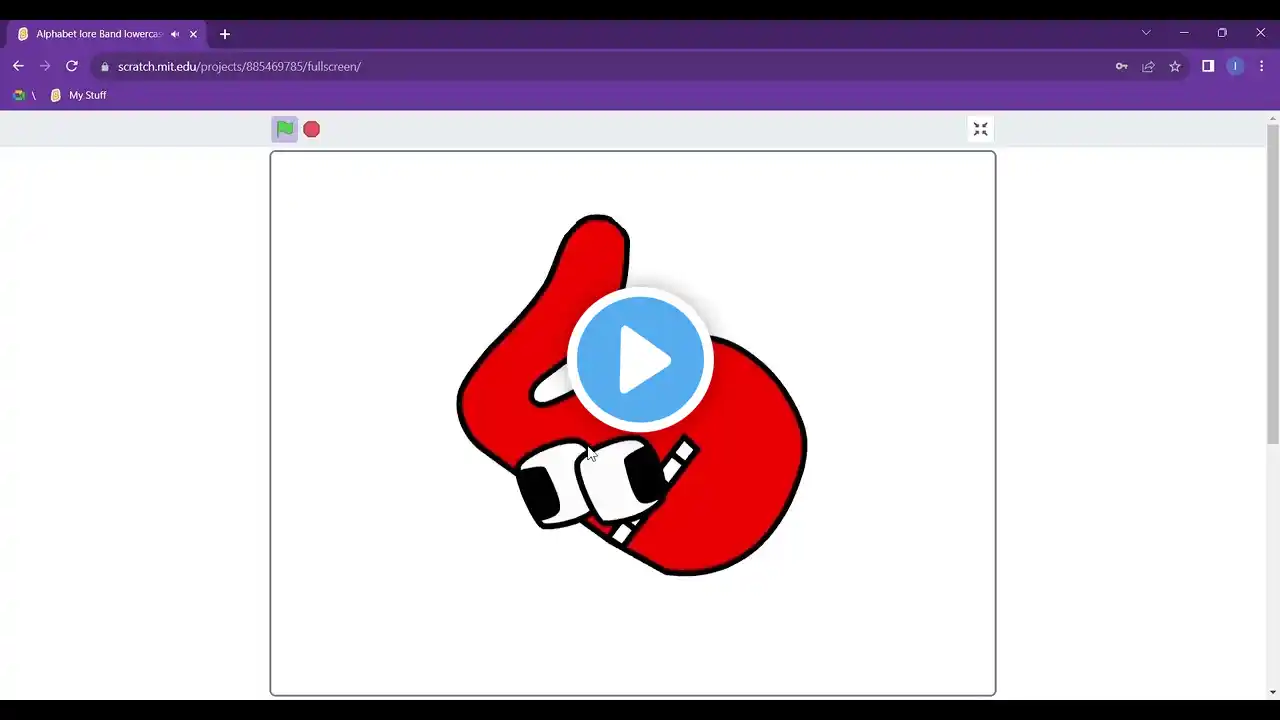The width and height of the screenshot is (1280, 720).
Task: Close the Chrome window
Action: click(1261, 33)
